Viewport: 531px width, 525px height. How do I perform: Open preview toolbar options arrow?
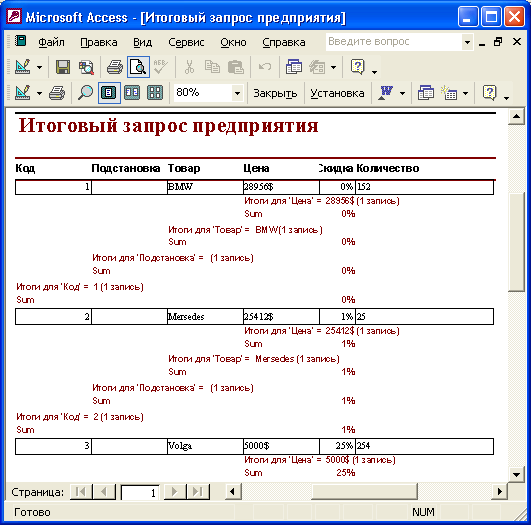point(506,98)
